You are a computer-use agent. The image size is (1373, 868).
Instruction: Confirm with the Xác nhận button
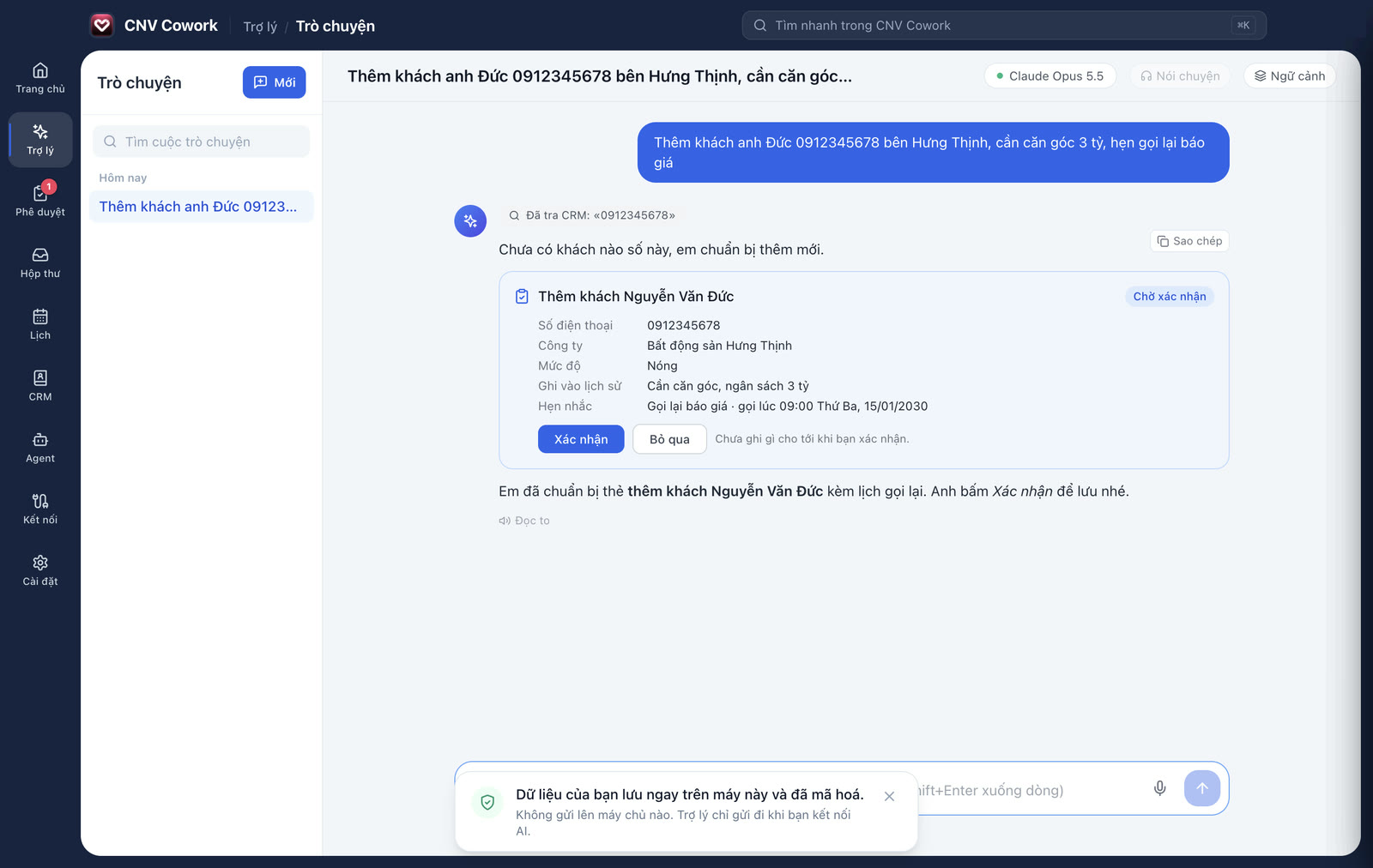click(x=581, y=439)
